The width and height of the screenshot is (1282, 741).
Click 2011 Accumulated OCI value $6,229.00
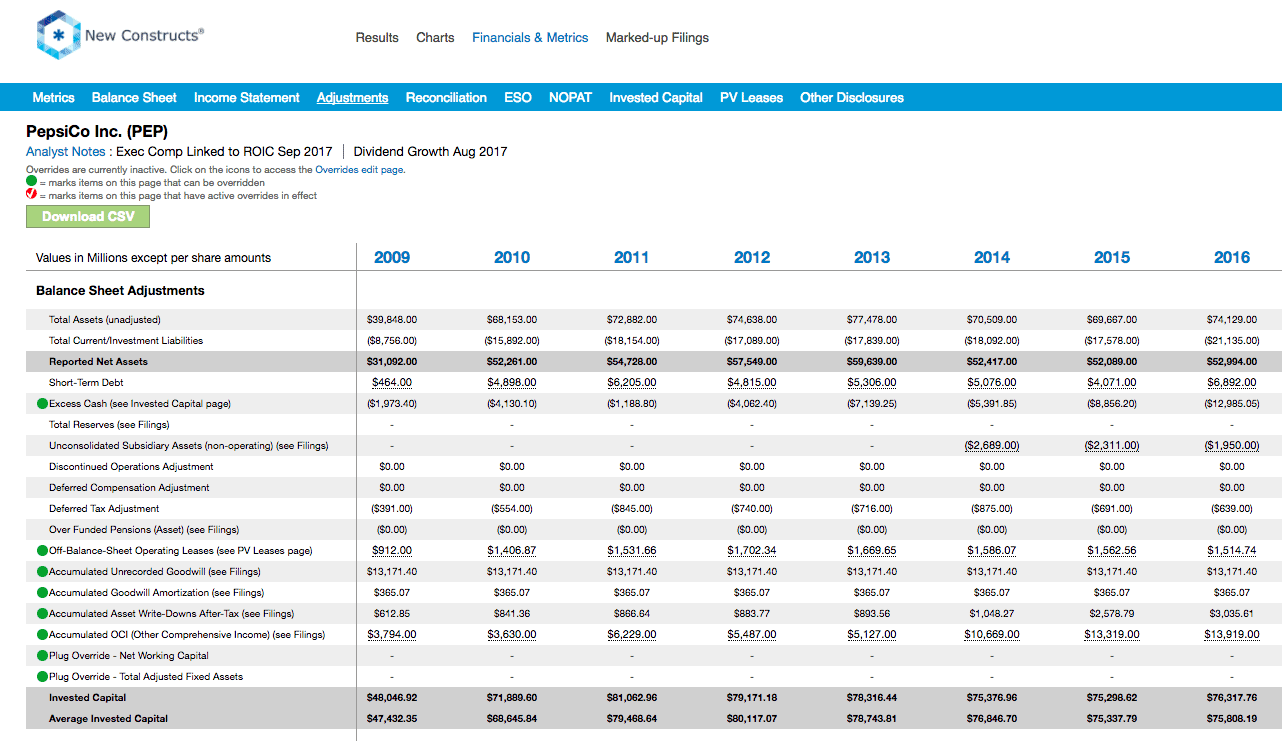coord(632,635)
